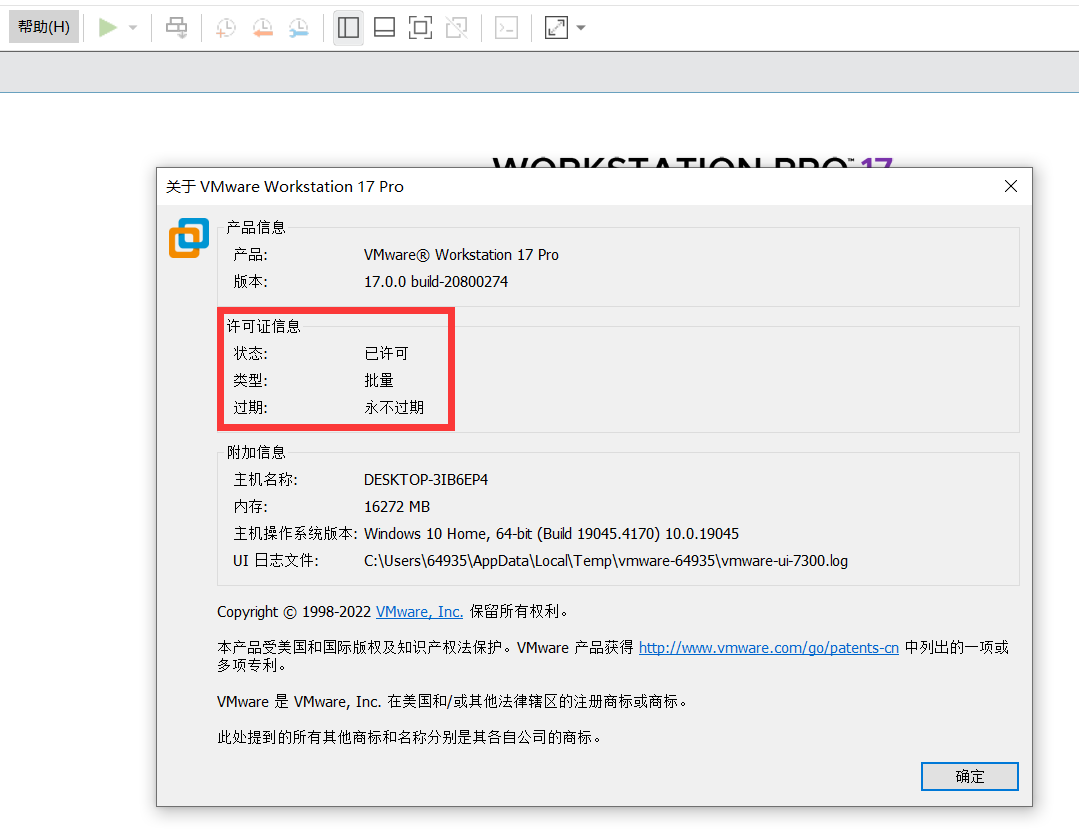This screenshot has height=835, width=1079.
Task: Open the patents-cn URL link
Action: click(x=769, y=648)
